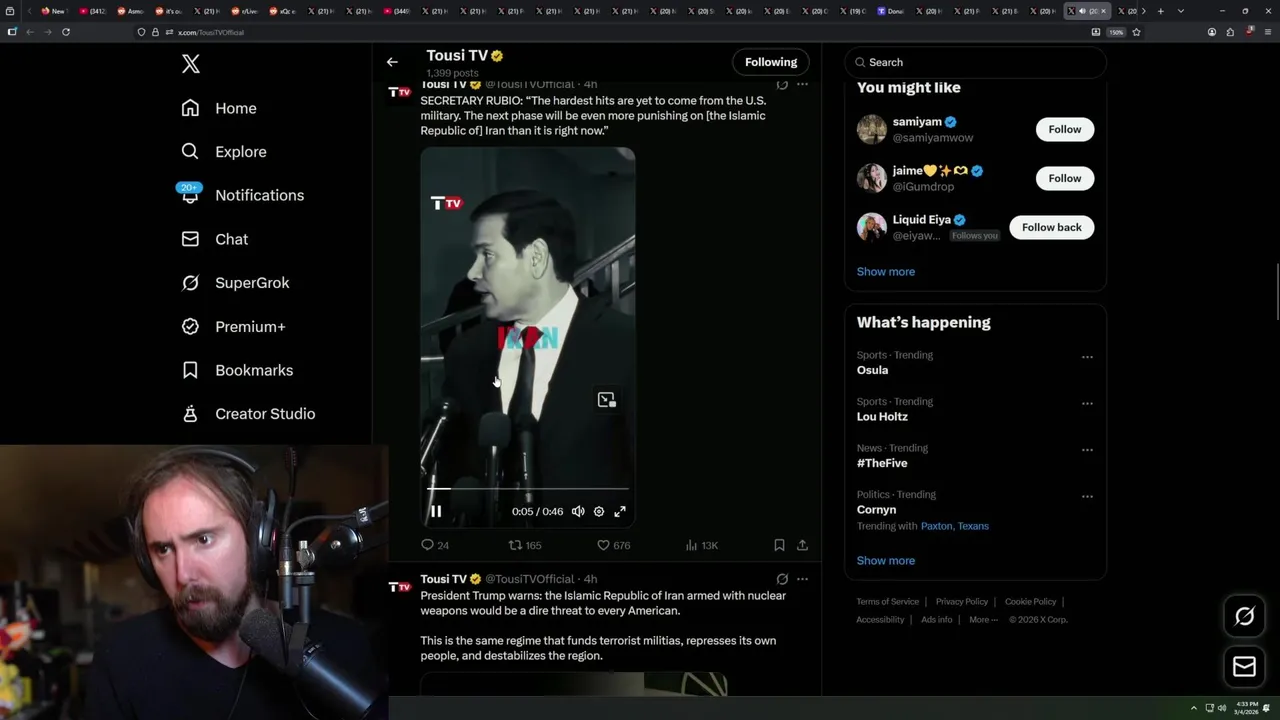This screenshot has height=720, width=1280.
Task: Open Bookmarks in sidebar
Action: 237,370
